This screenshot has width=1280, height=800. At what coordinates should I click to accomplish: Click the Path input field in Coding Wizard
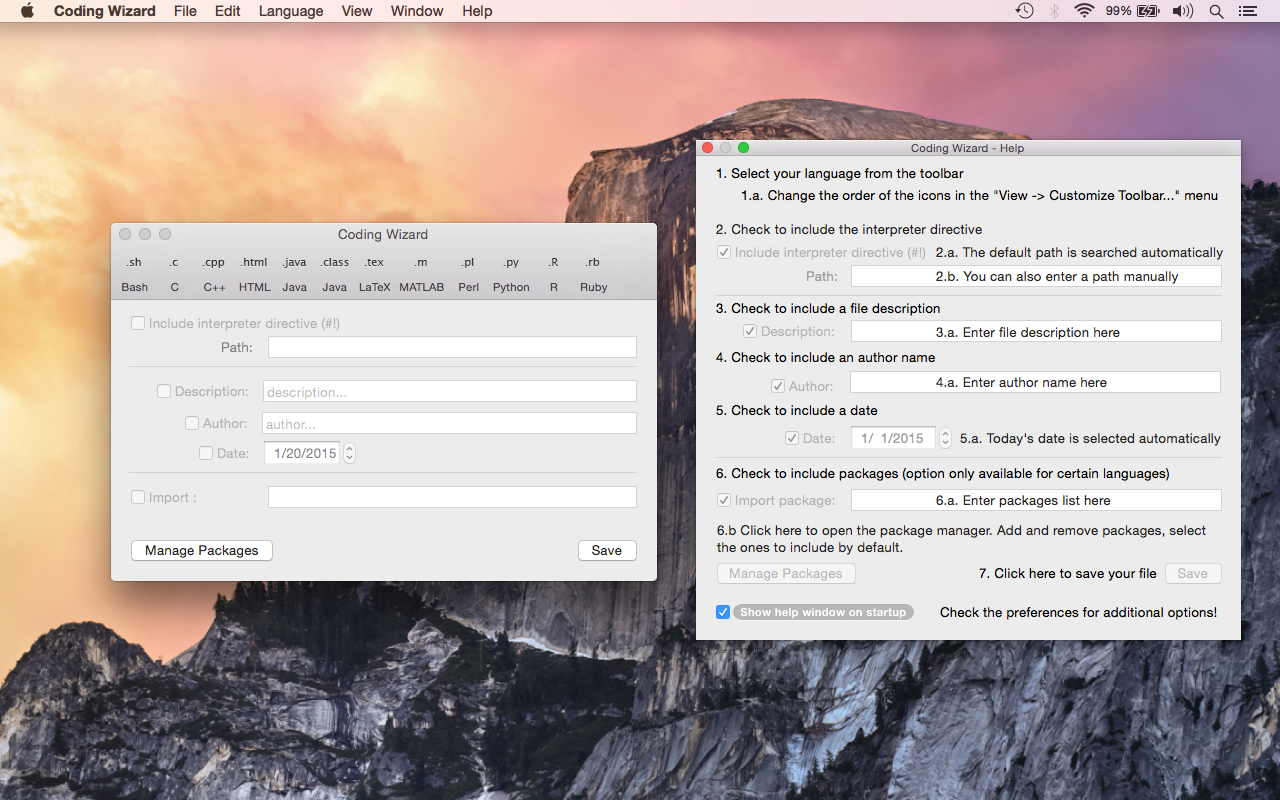452,347
